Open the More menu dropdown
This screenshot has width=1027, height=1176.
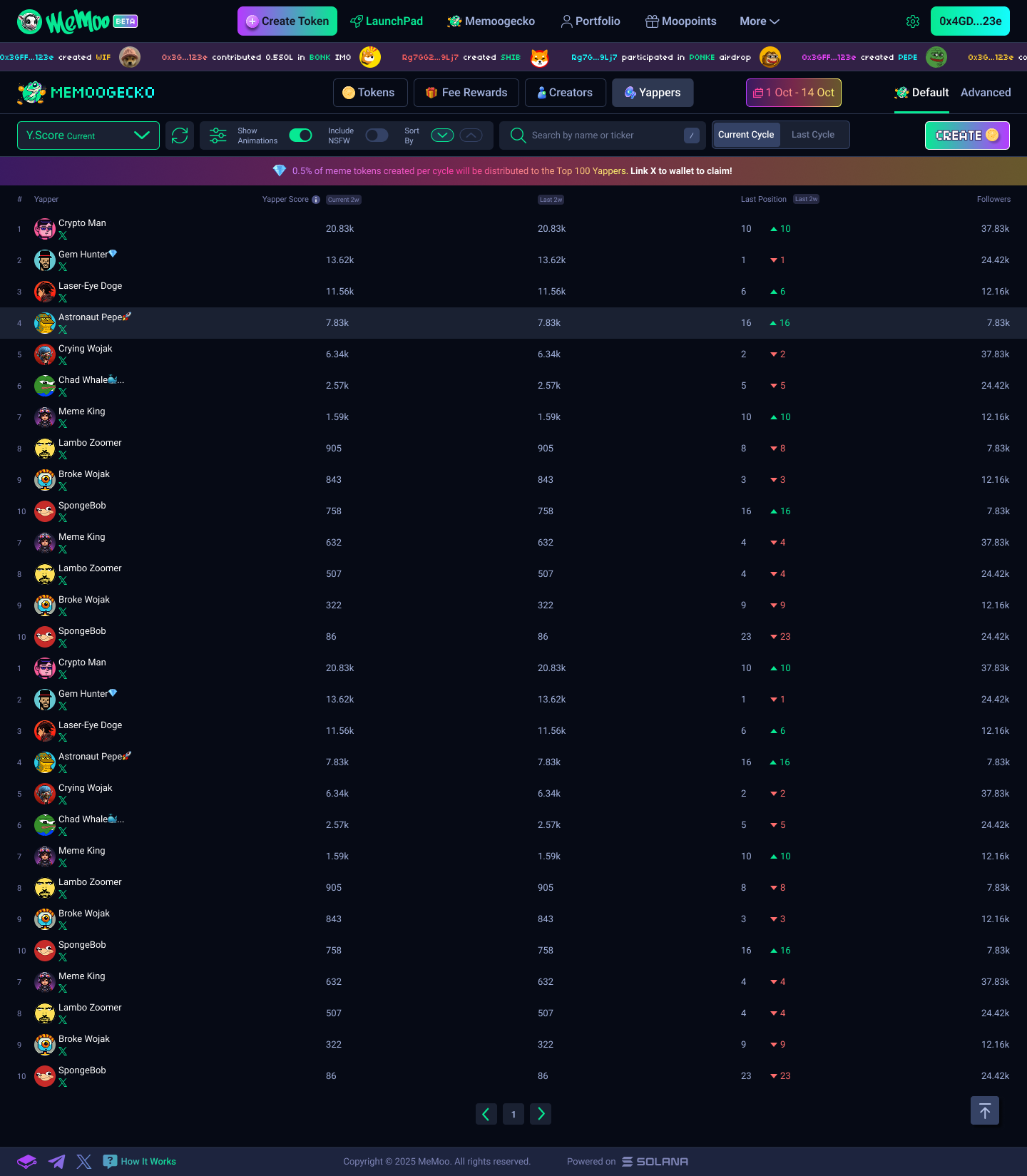(x=759, y=21)
